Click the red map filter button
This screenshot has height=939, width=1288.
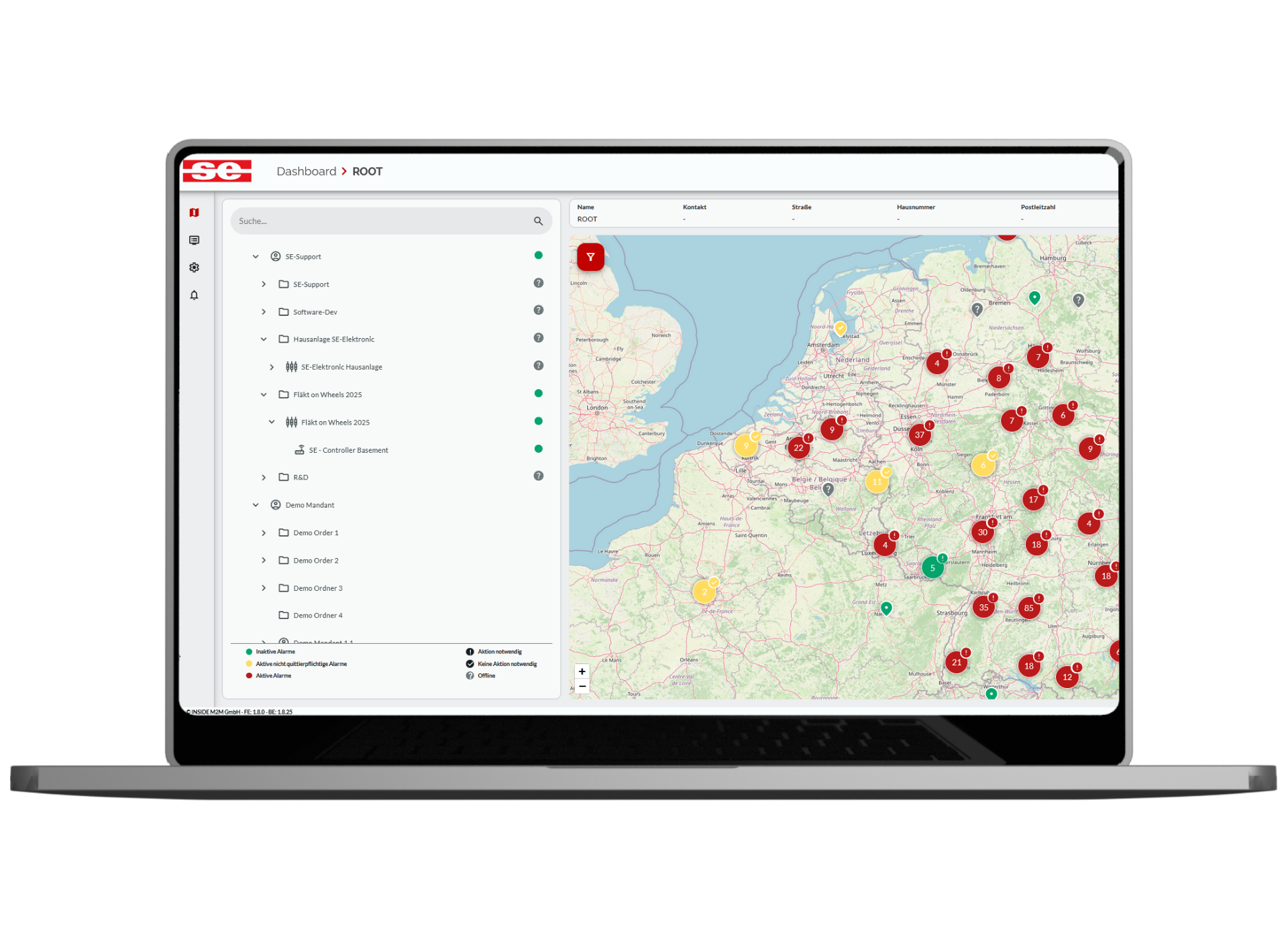click(590, 257)
